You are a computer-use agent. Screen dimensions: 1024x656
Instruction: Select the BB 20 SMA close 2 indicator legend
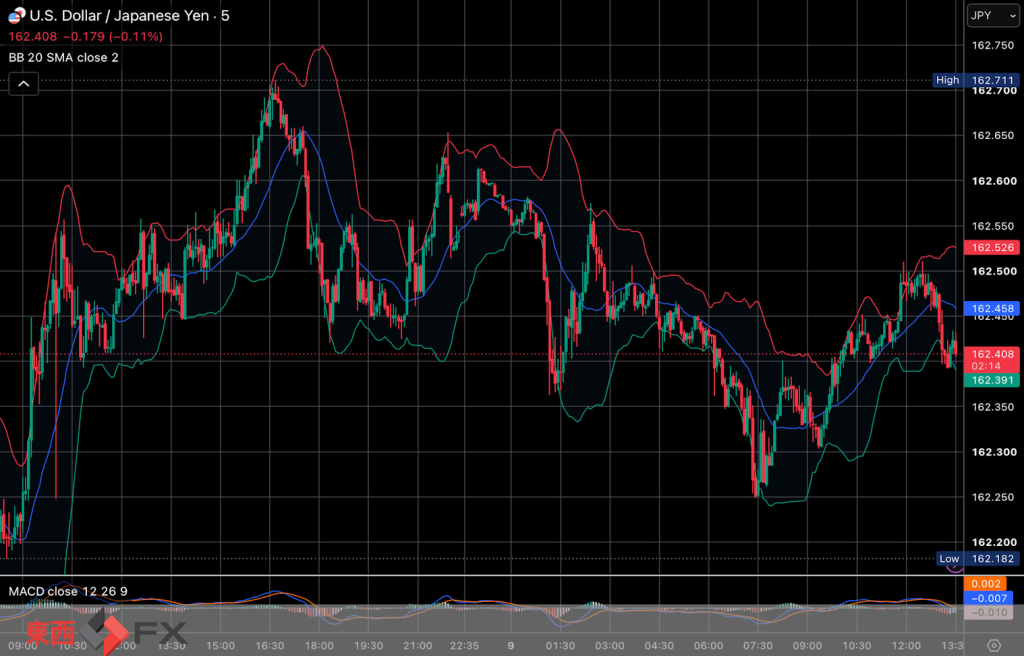click(x=63, y=57)
